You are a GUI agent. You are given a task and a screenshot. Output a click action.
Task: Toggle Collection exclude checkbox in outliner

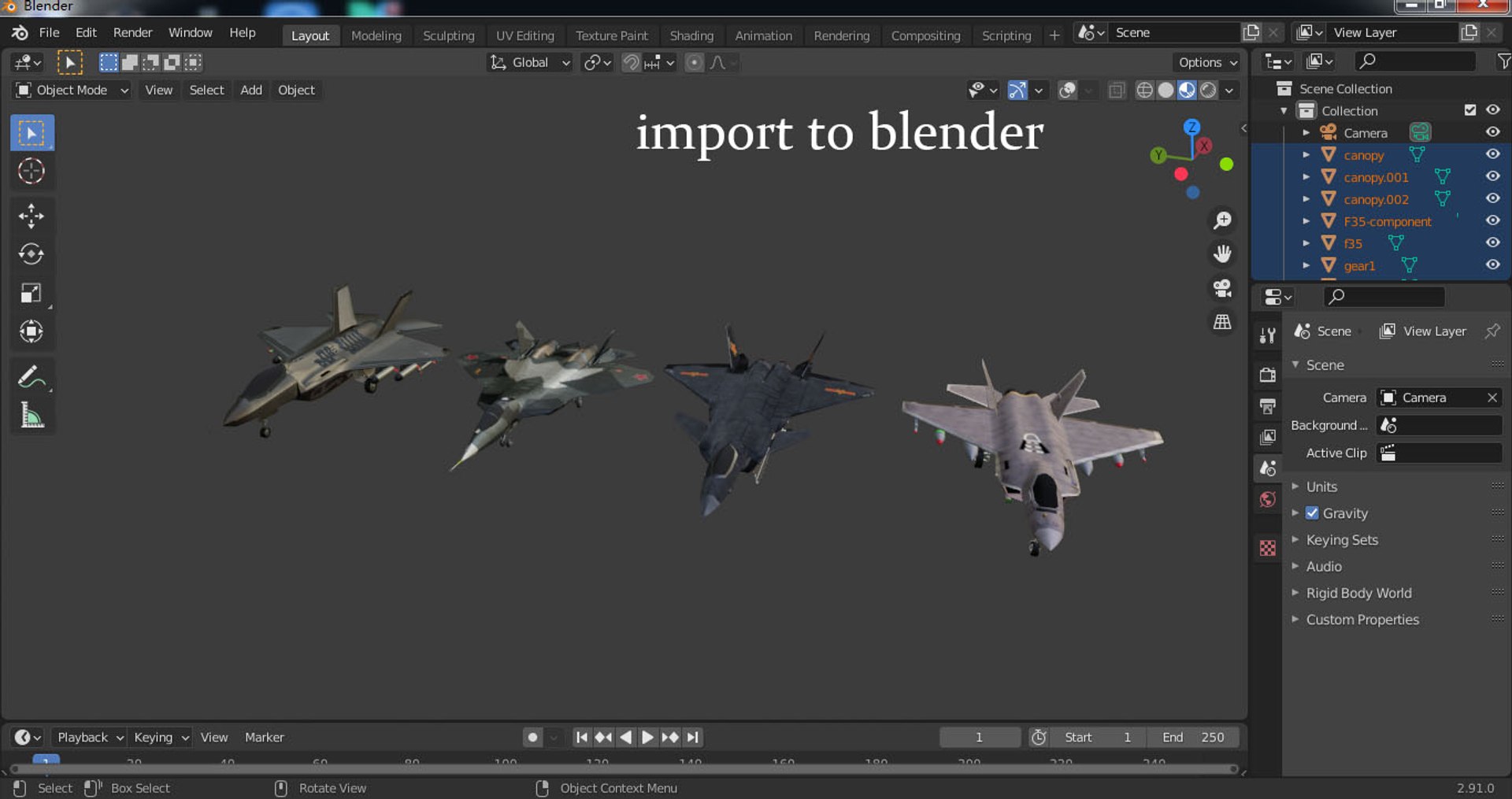coord(1469,110)
